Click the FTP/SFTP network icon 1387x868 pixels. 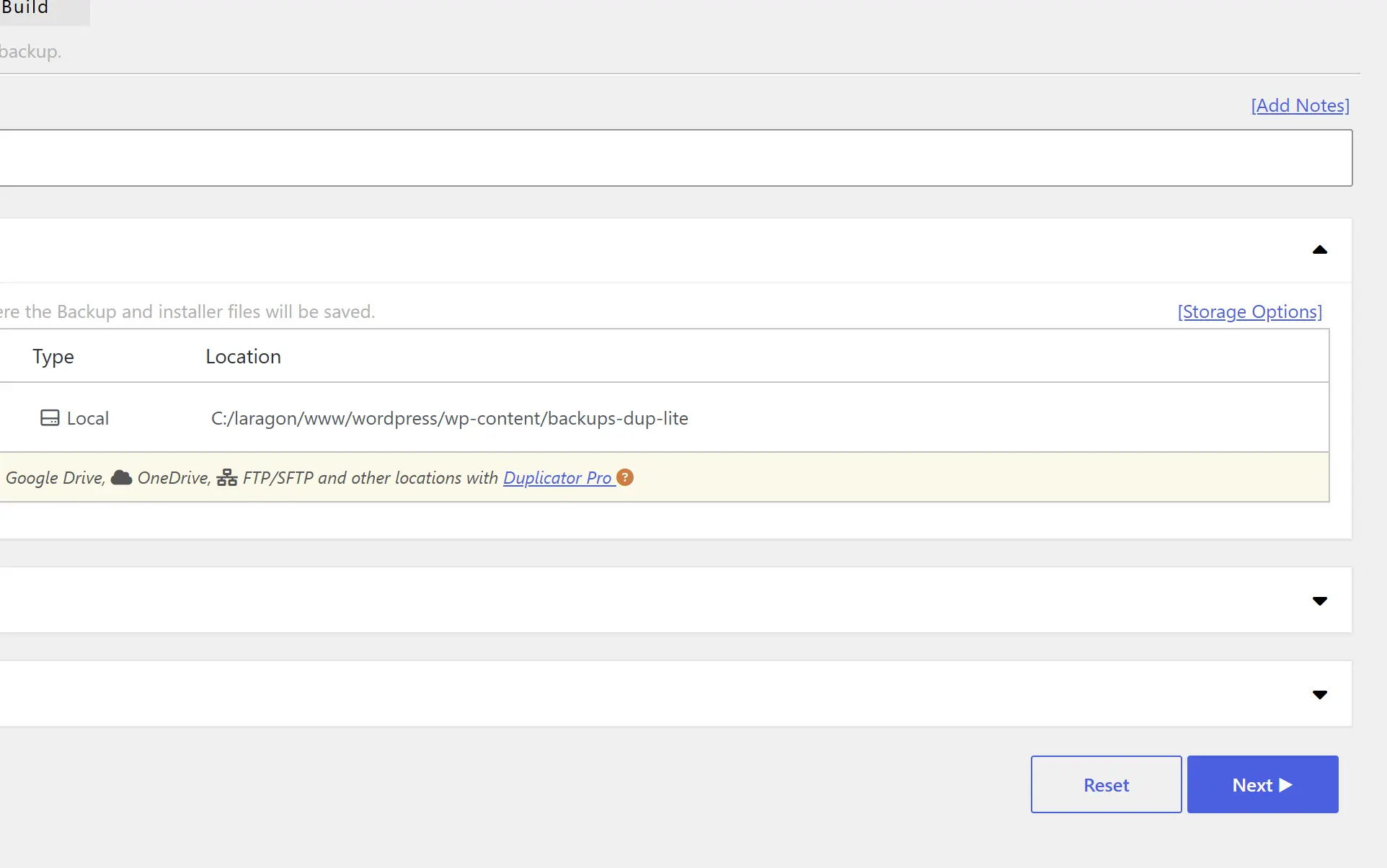(x=227, y=477)
